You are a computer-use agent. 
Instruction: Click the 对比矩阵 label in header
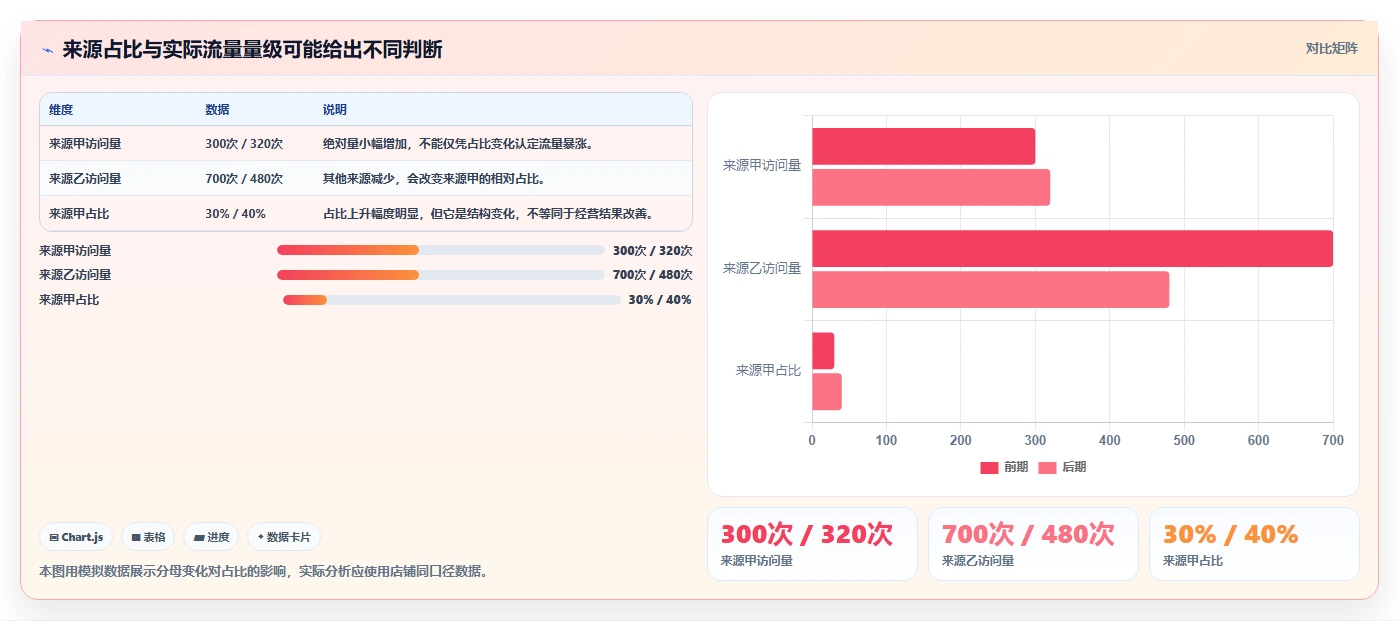1331,48
